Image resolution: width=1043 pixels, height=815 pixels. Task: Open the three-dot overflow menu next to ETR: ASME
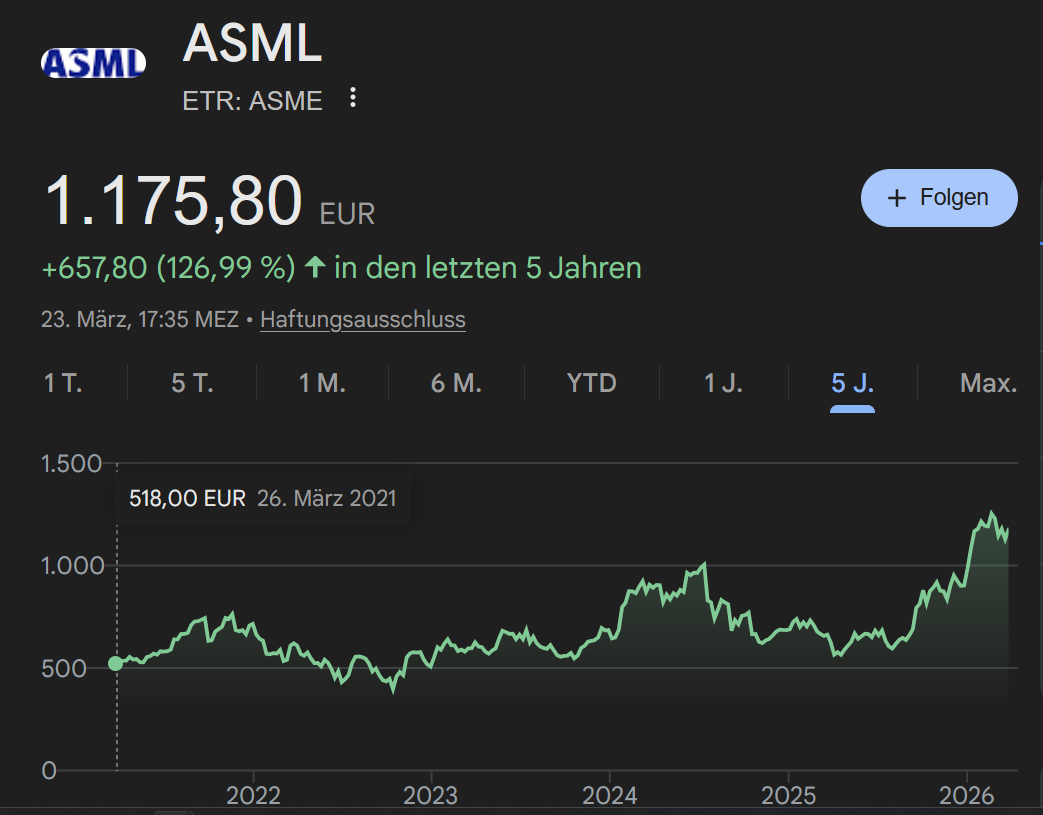pos(352,98)
